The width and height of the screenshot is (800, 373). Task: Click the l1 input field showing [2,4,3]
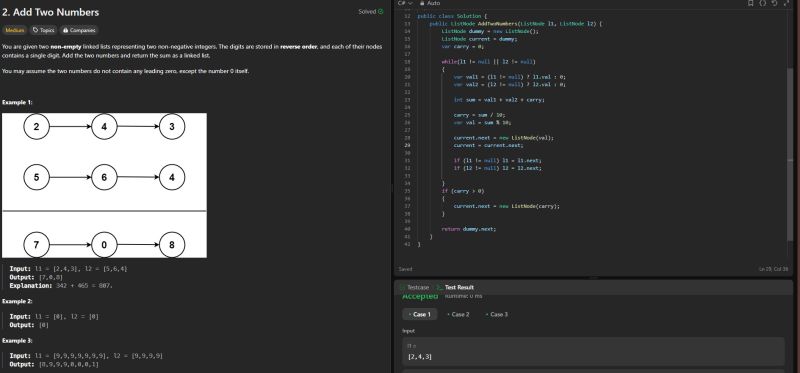(x=593, y=352)
